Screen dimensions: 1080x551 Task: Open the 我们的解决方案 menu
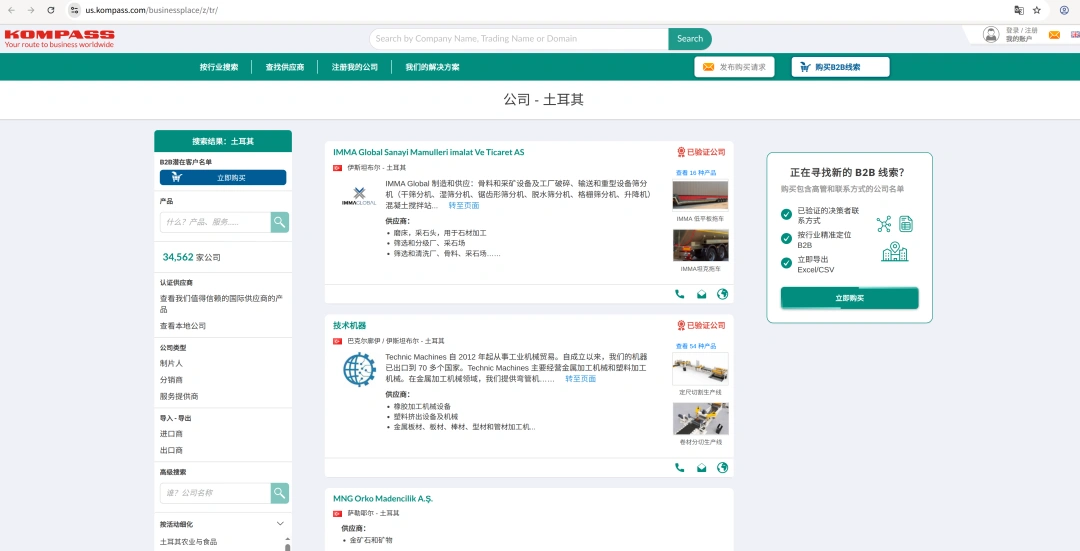tap(433, 67)
